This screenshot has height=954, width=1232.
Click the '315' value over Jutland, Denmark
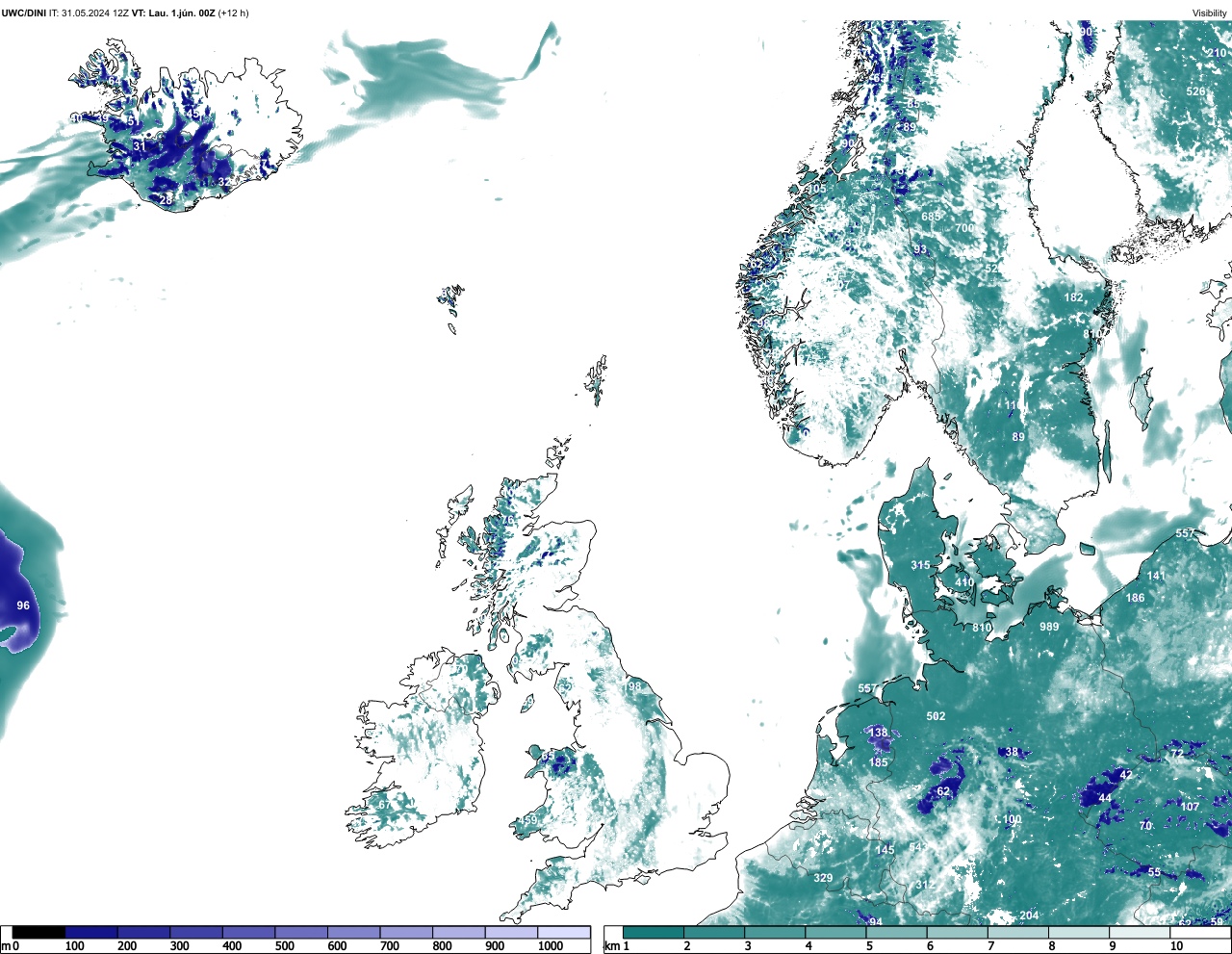(x=921, y=565)
